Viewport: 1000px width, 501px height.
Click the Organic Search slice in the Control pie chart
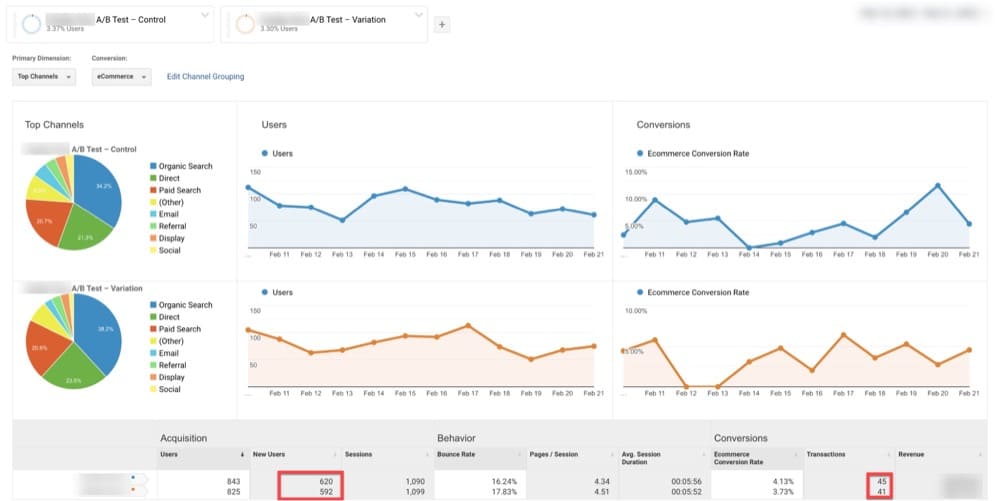coord(99,189)
